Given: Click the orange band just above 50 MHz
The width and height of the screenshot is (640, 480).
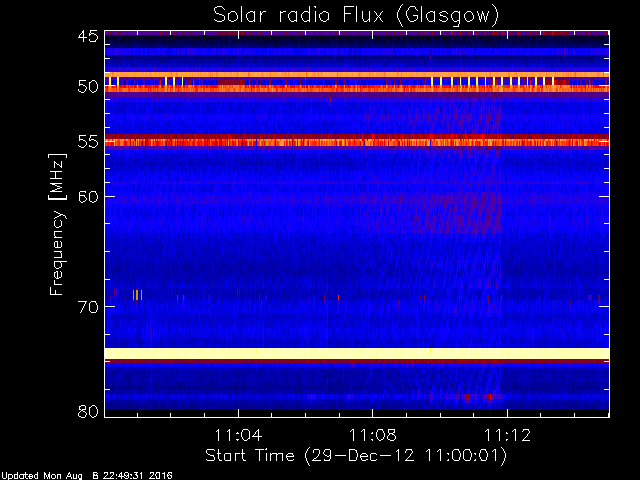Looking at the screenshot, I should pyautogui.click(x=357, y=75).
